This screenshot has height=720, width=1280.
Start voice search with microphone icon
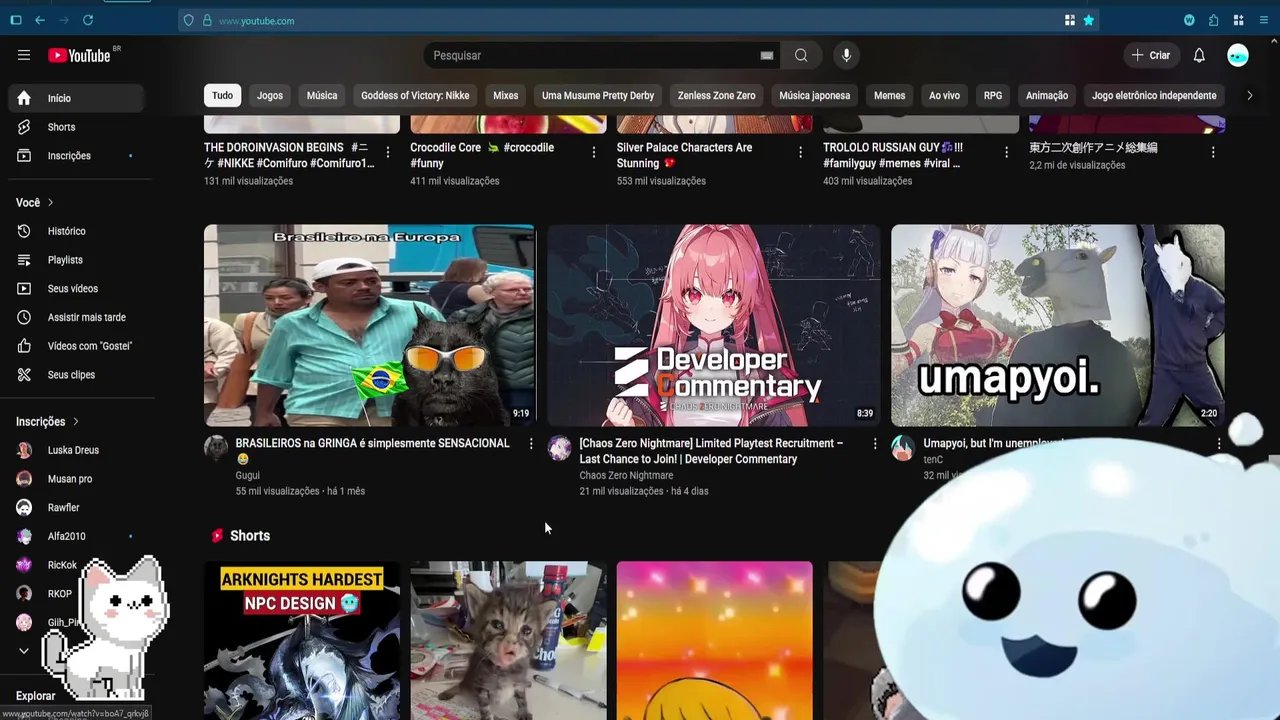point(846,55)
